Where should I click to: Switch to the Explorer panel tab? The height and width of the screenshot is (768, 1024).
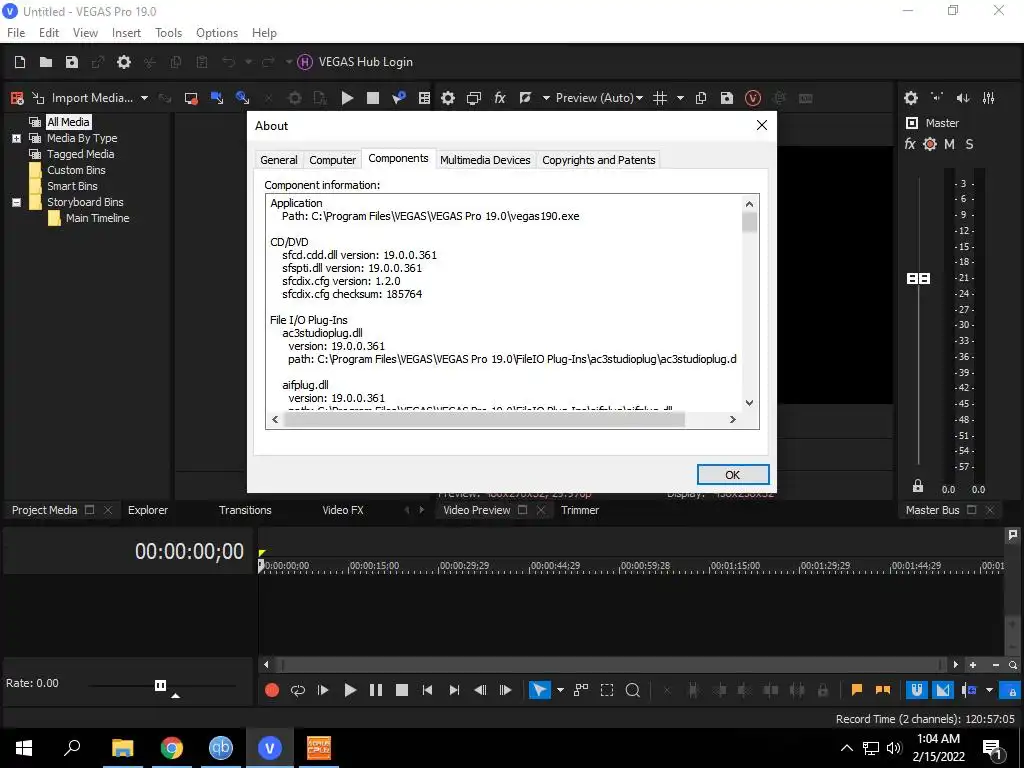coord(148,510)
